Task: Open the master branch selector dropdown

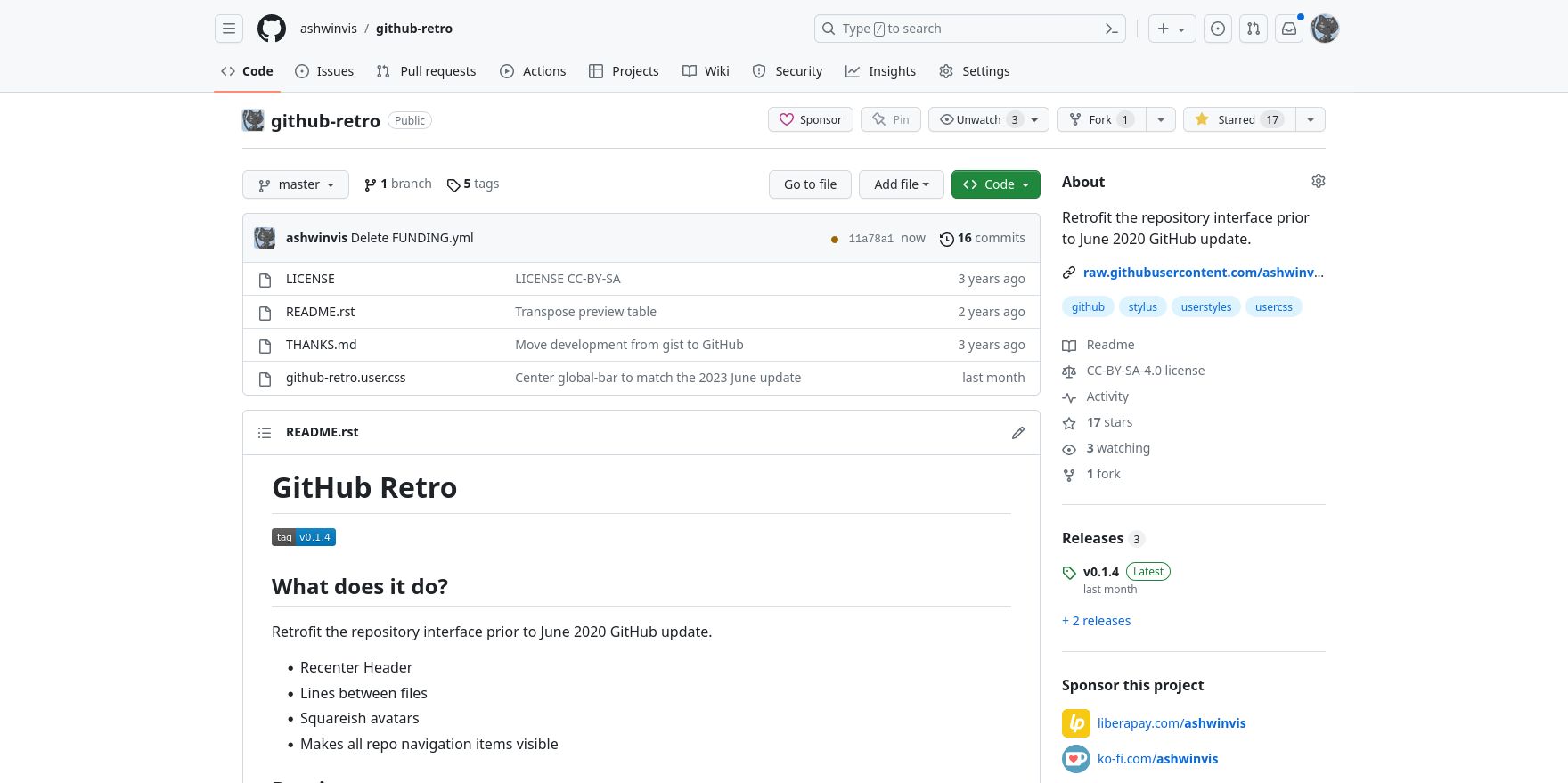Action: (296, 184)
